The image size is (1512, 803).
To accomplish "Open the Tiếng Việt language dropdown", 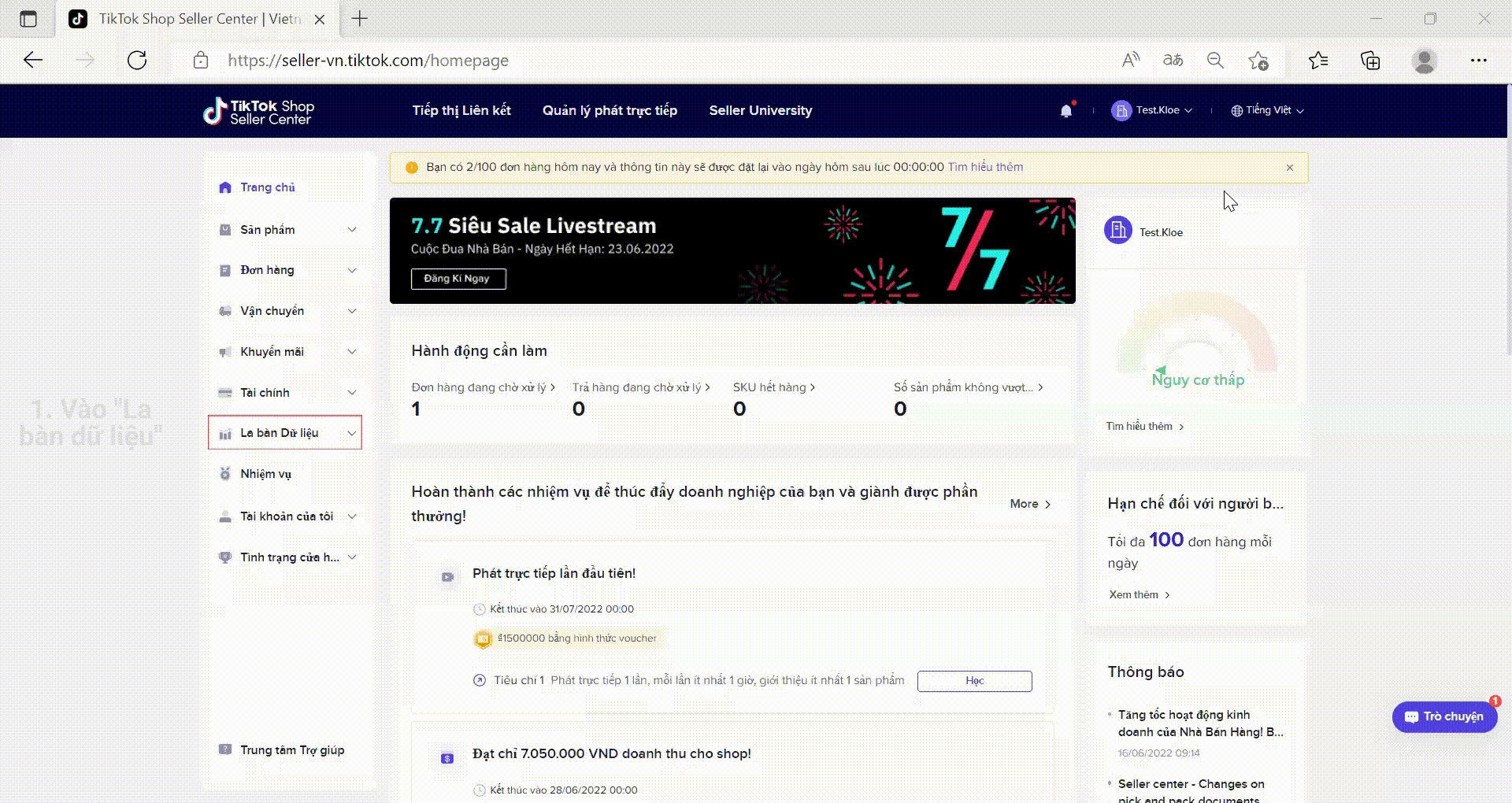I will pyautogui.click(x=1268, y=111).
